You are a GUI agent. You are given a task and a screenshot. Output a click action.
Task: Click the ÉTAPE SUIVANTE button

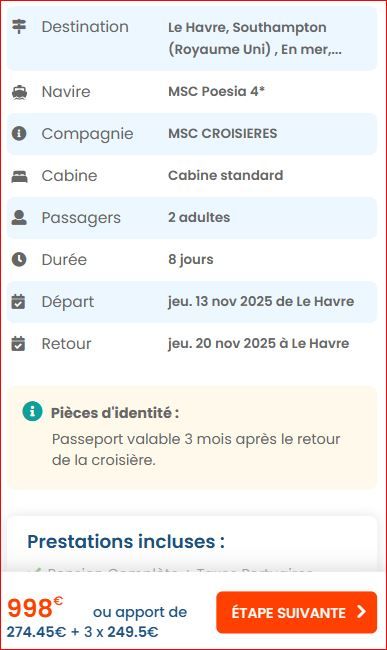coord(297,612)
